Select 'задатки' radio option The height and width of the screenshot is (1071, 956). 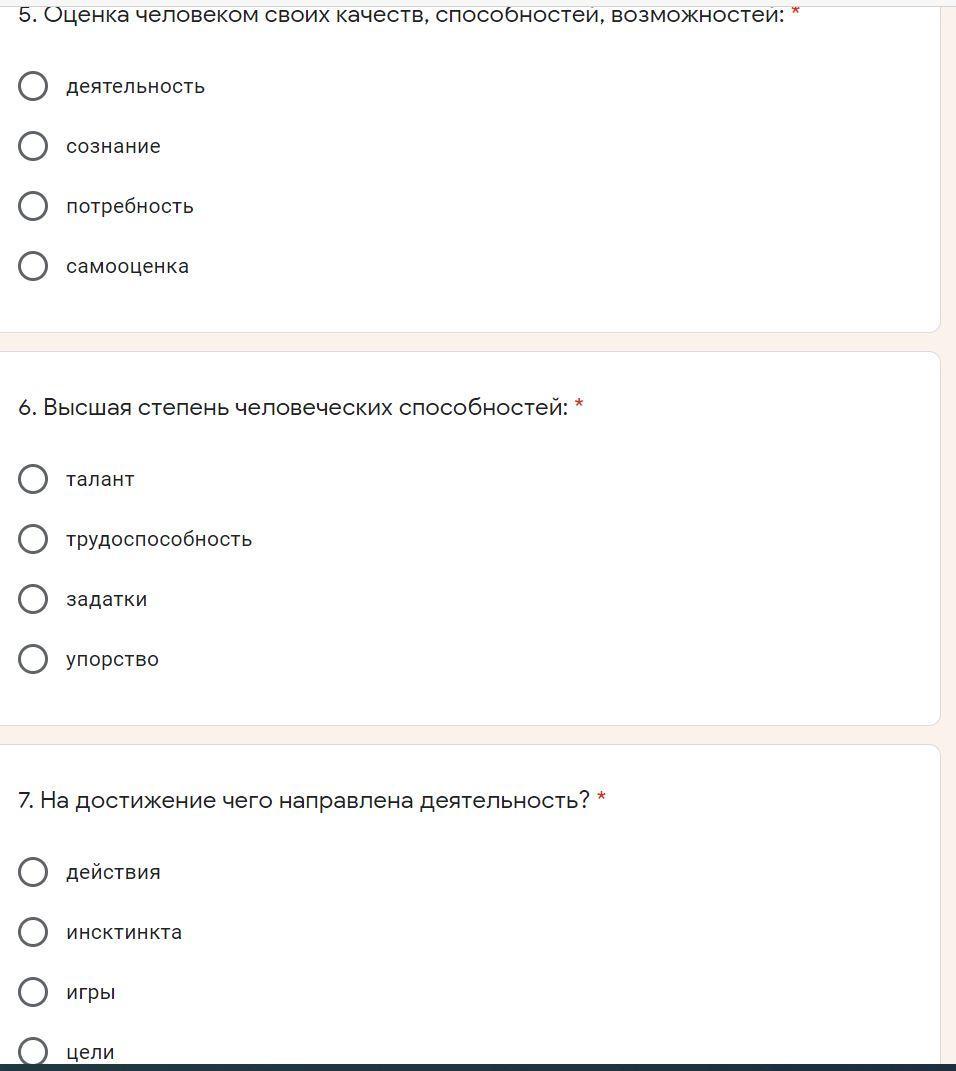point(33,599)
